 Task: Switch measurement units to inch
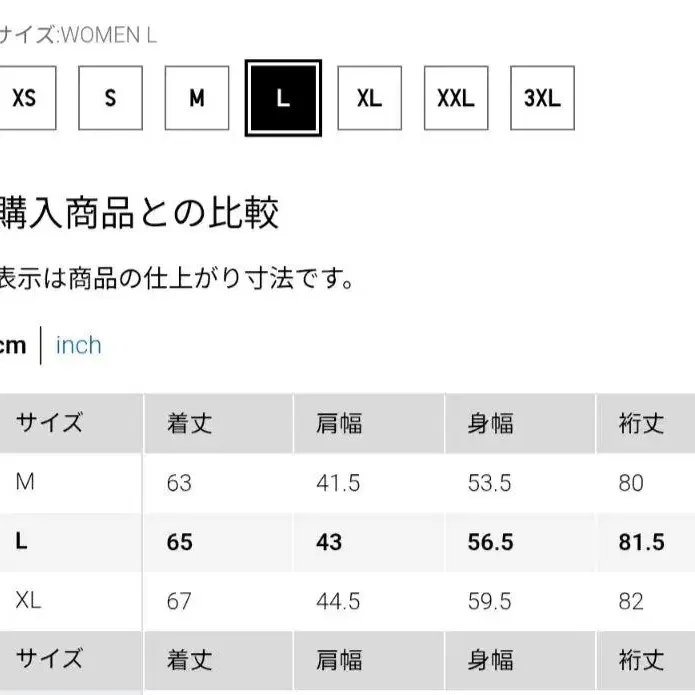[79, 346]
